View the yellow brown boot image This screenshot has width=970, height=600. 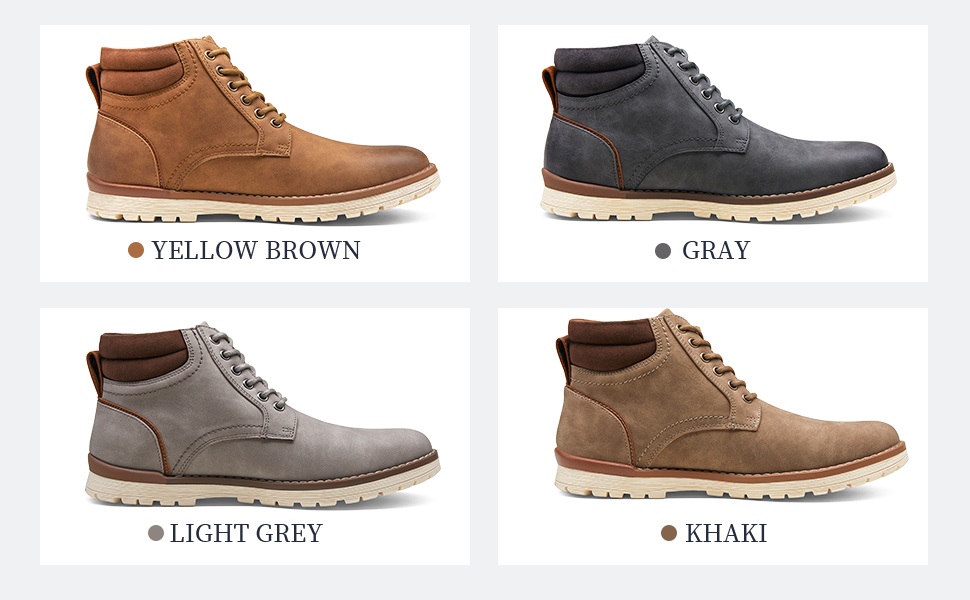point(262,128)
